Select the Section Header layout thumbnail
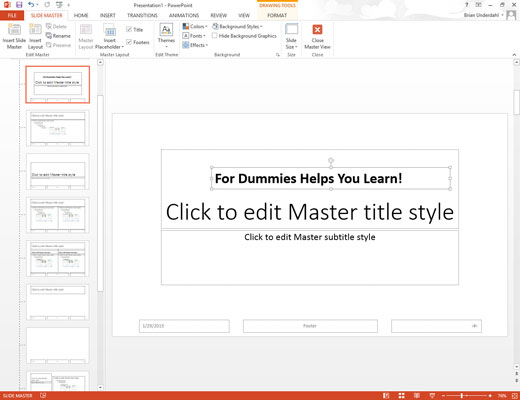This screenshot has width=520, height=400. point(58,171)
